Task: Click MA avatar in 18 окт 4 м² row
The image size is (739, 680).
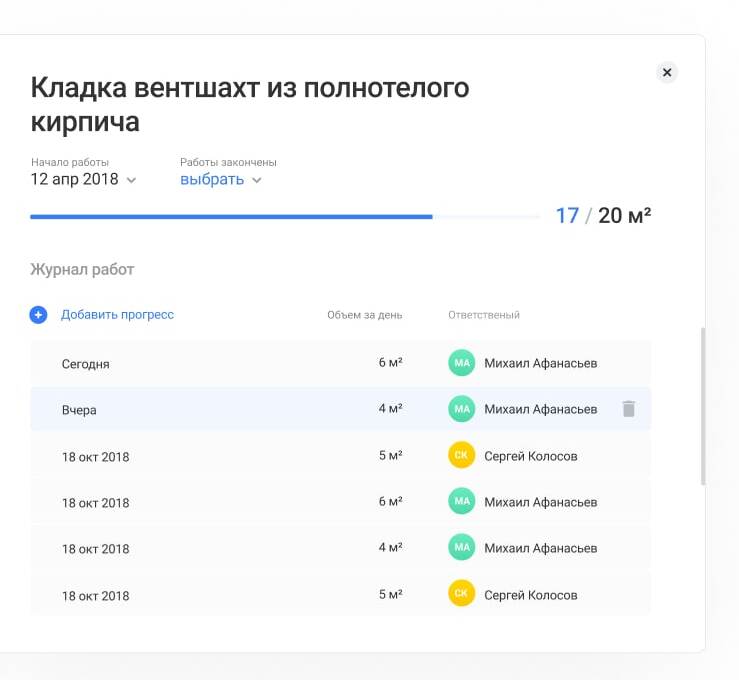Action: click(x=461, y=548)
